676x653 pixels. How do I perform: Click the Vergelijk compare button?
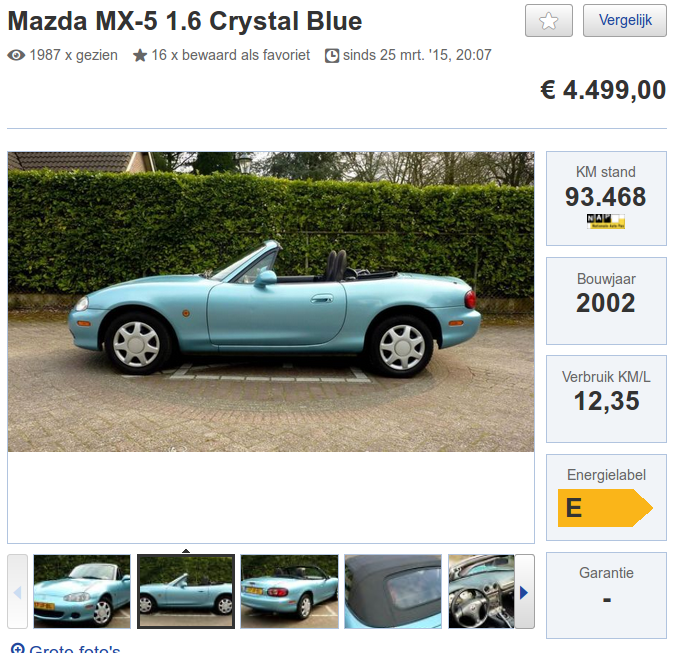tap(625, 21)
